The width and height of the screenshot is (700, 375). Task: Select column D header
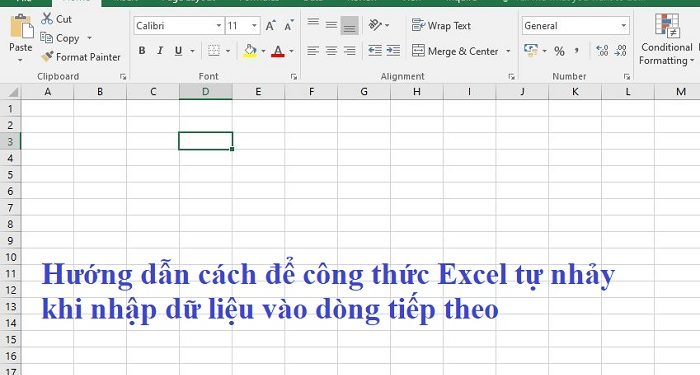pos(205,92)
